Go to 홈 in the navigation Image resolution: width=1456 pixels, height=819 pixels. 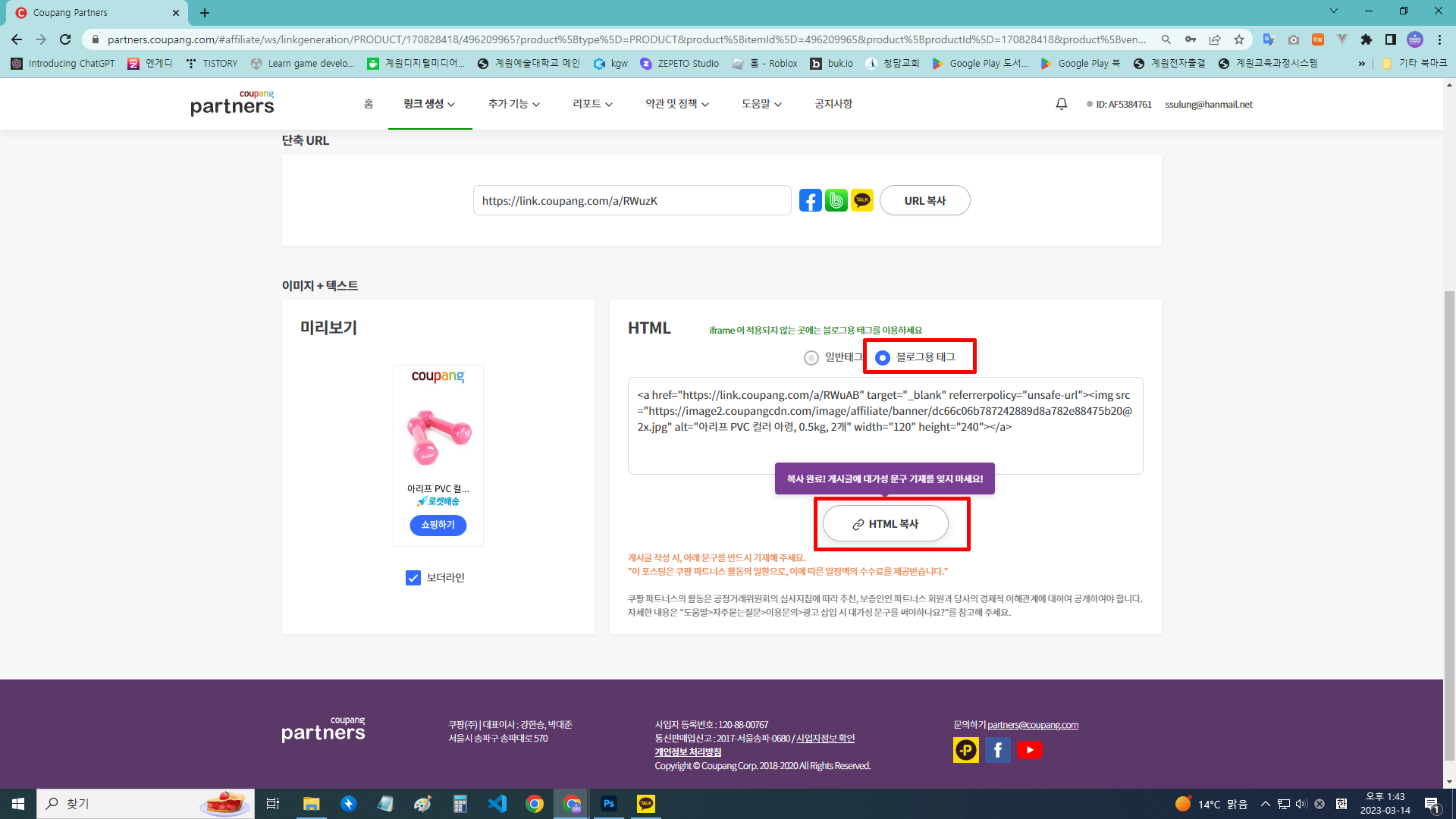click(369, 104)
